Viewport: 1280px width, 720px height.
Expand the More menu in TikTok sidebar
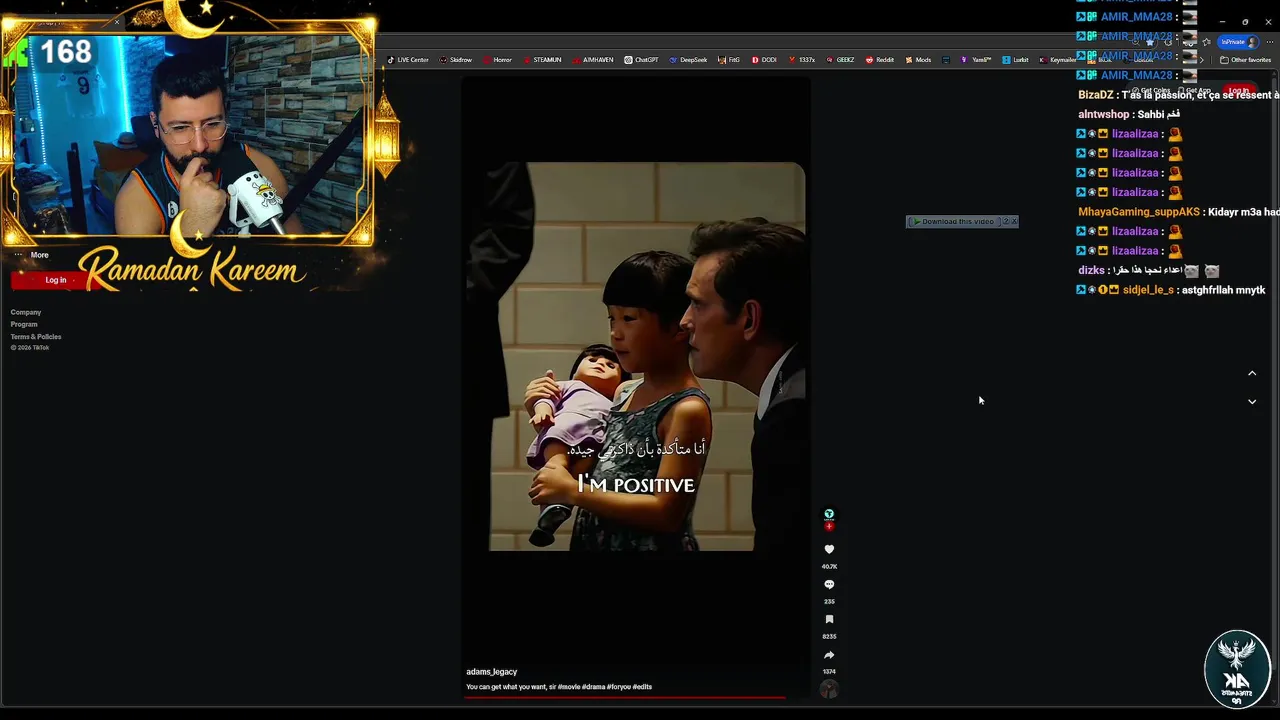(x=32, y=255)
